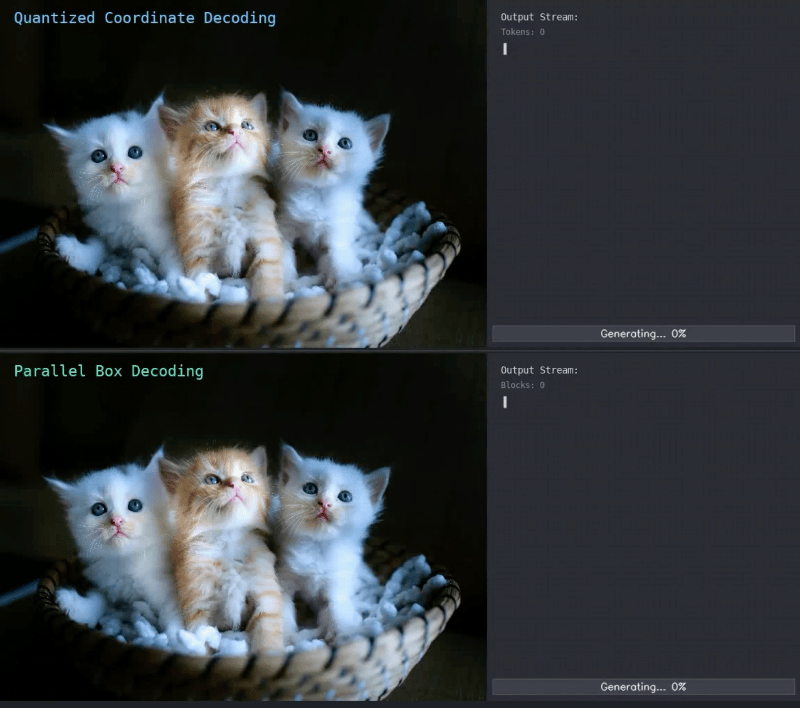
Task: Click the kitten image under Parallel Box Decoding
Action: coord(243,527)
